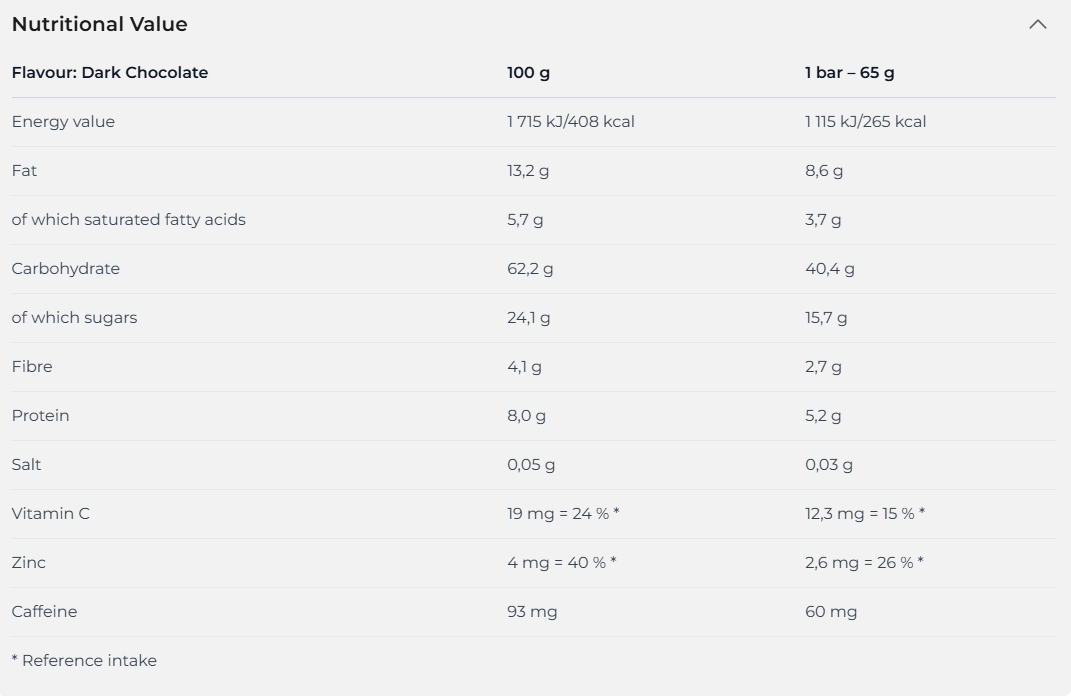Click the 1 bar – 65 g column header
The image size is (1071, 696).
(850, 72)
